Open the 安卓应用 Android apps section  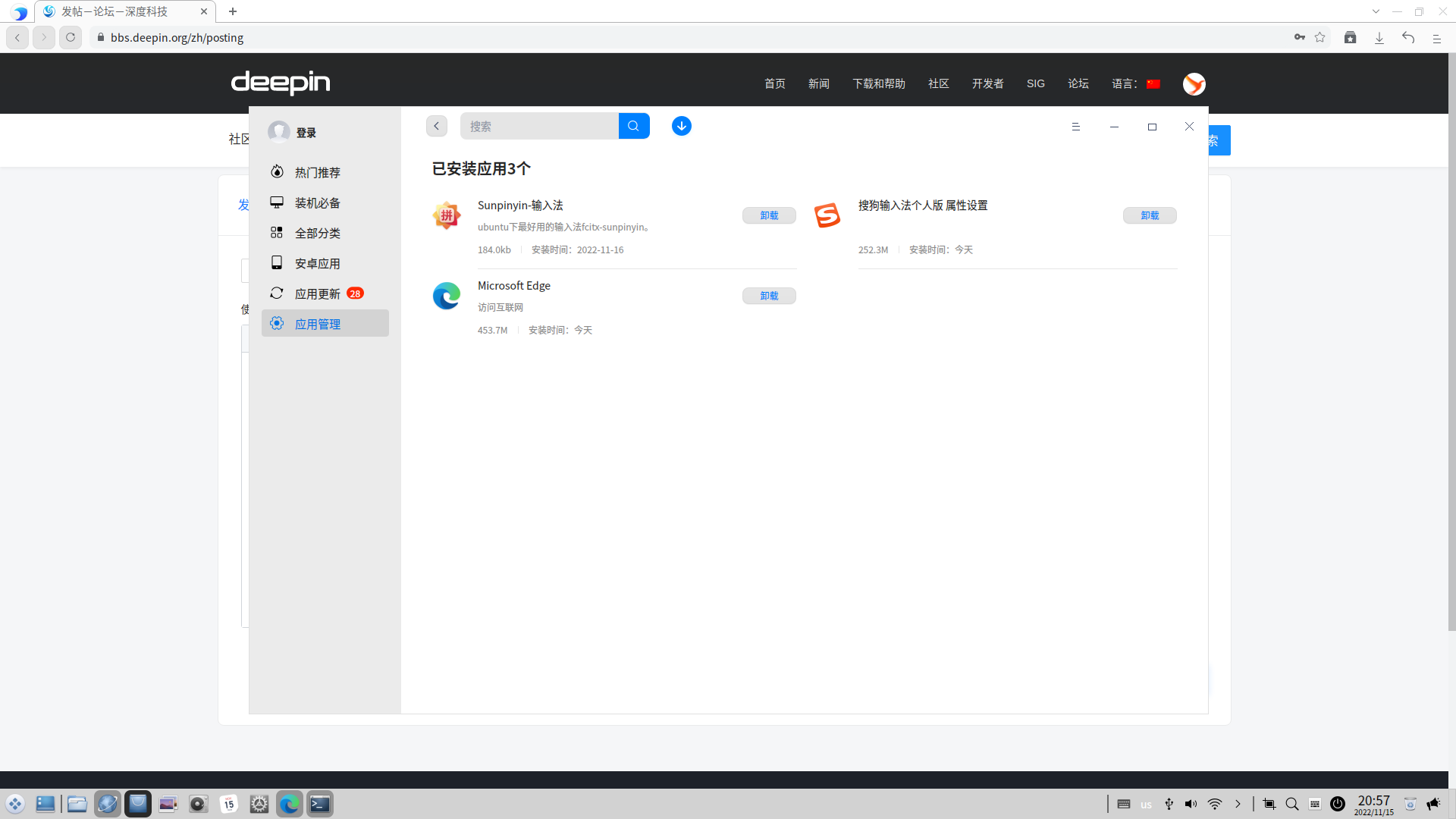point(317,263)
